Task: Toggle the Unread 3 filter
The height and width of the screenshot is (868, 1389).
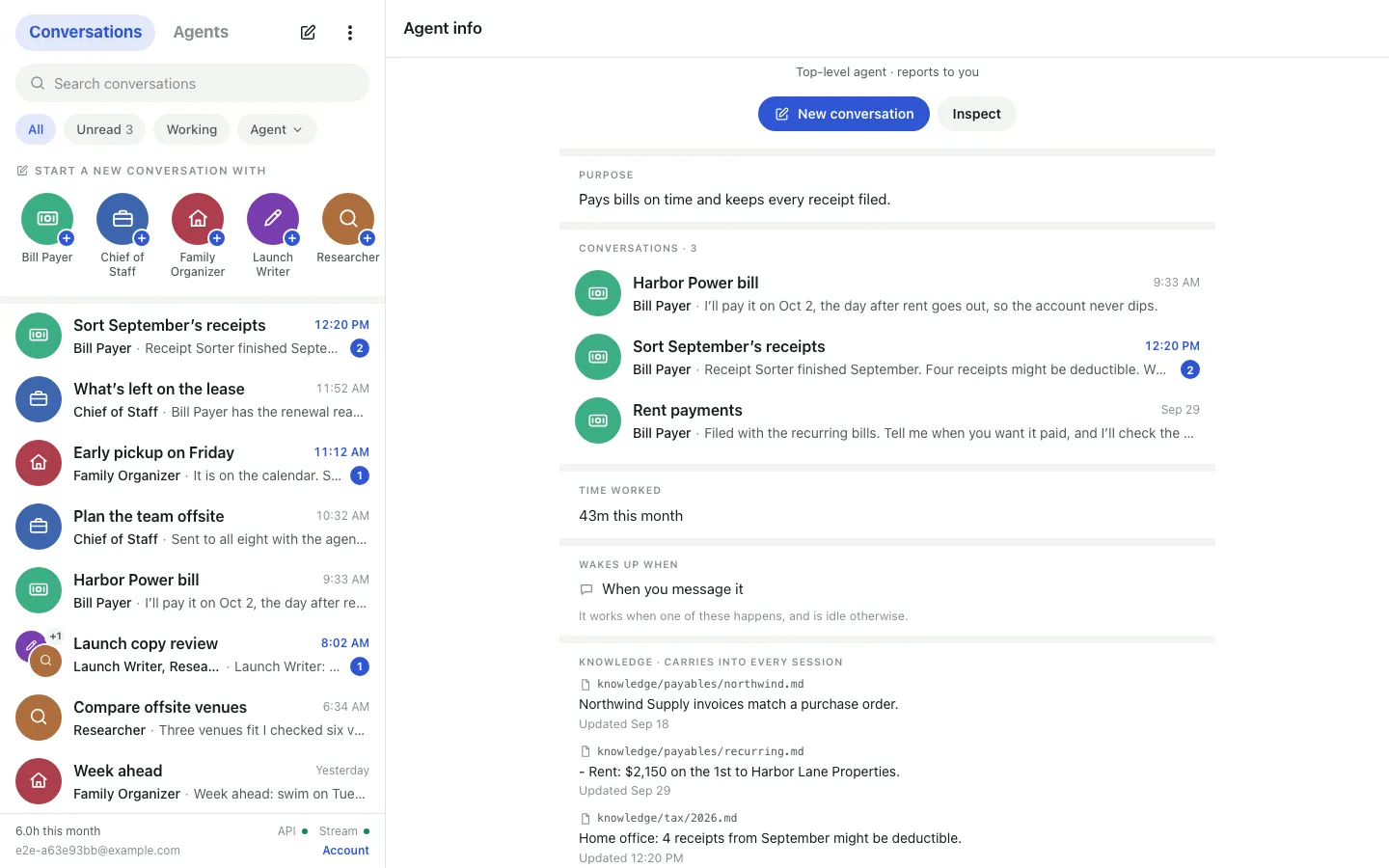Action: (x=105, y=129)
